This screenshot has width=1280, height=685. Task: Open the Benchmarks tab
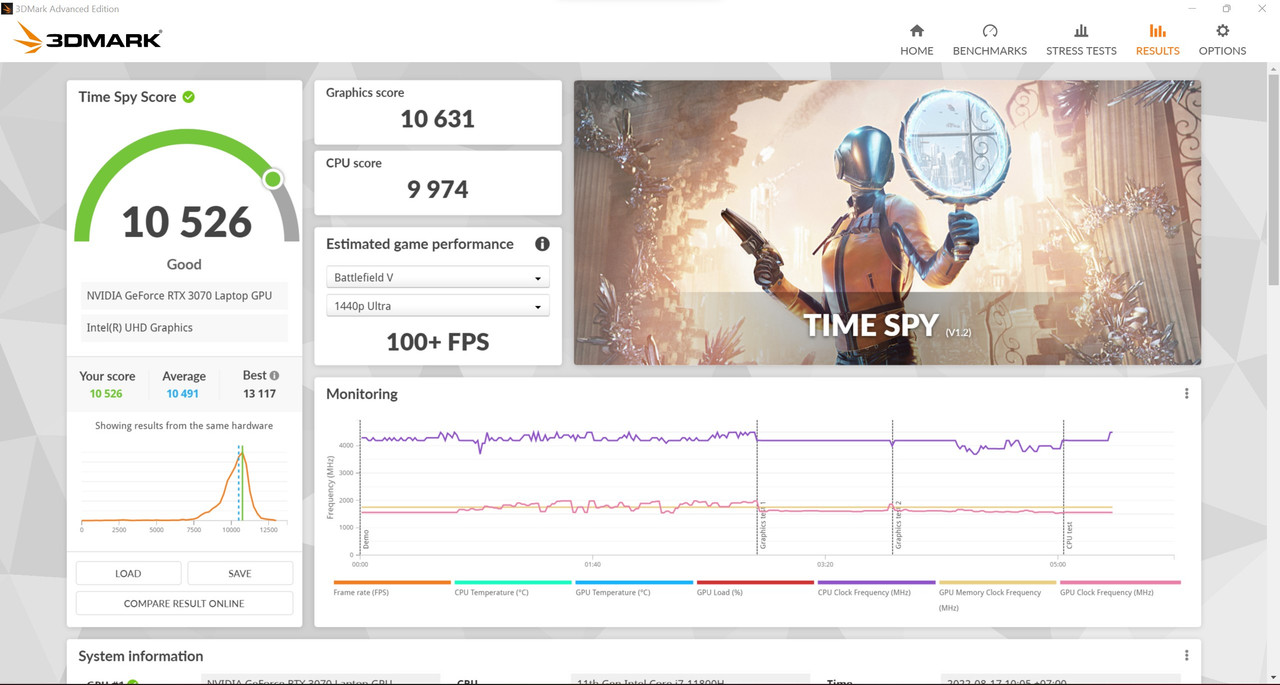[989, 40]
